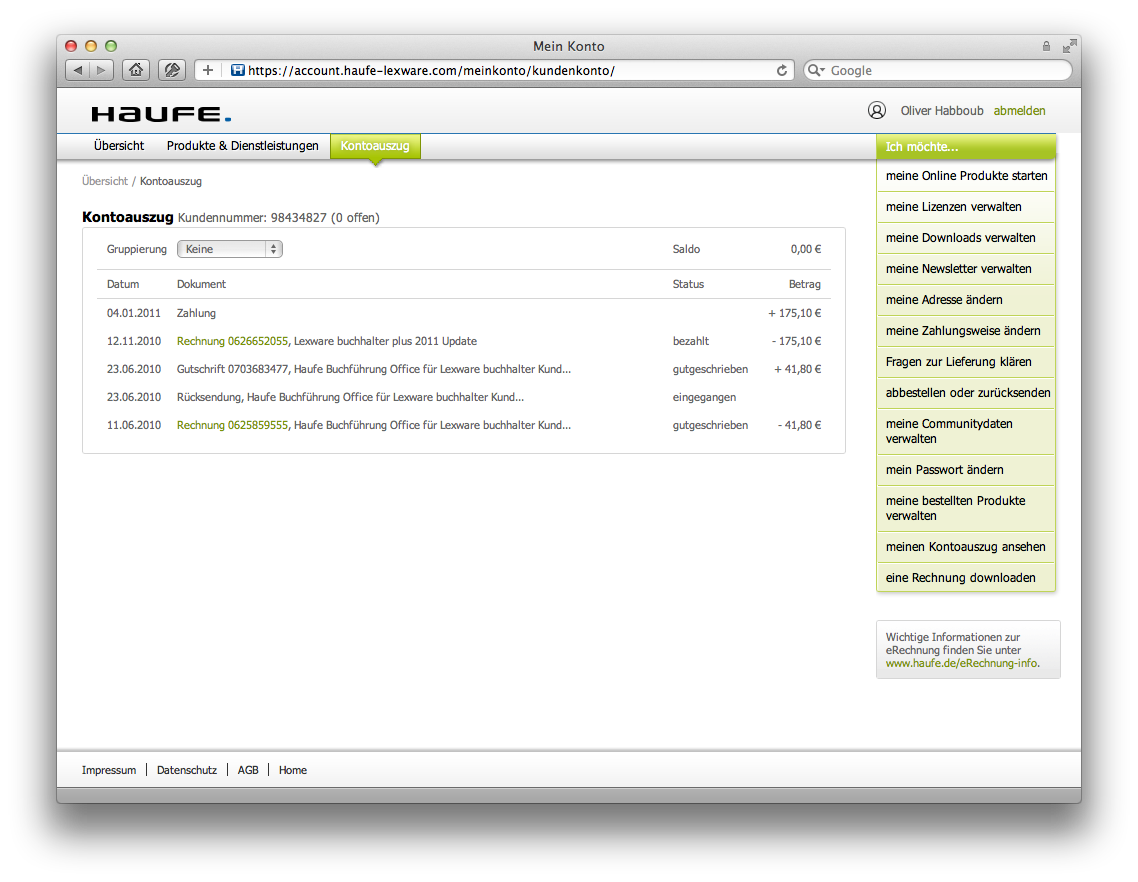Click the toolbar icon right of Home
This screenshot has height=882, width=1138.
(172, 70)
